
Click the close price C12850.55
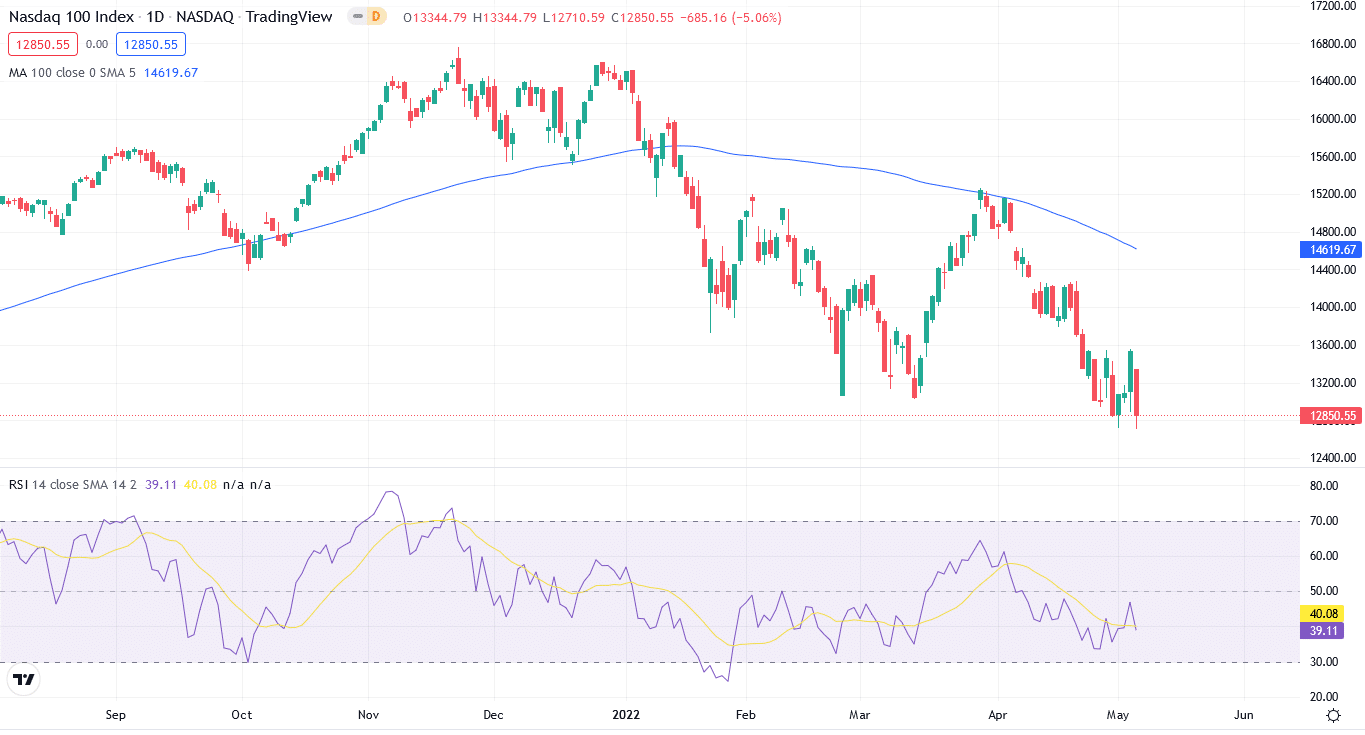643,18
